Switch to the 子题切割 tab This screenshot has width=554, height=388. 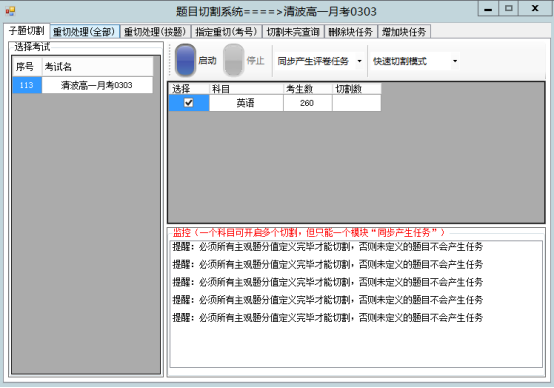26,31
